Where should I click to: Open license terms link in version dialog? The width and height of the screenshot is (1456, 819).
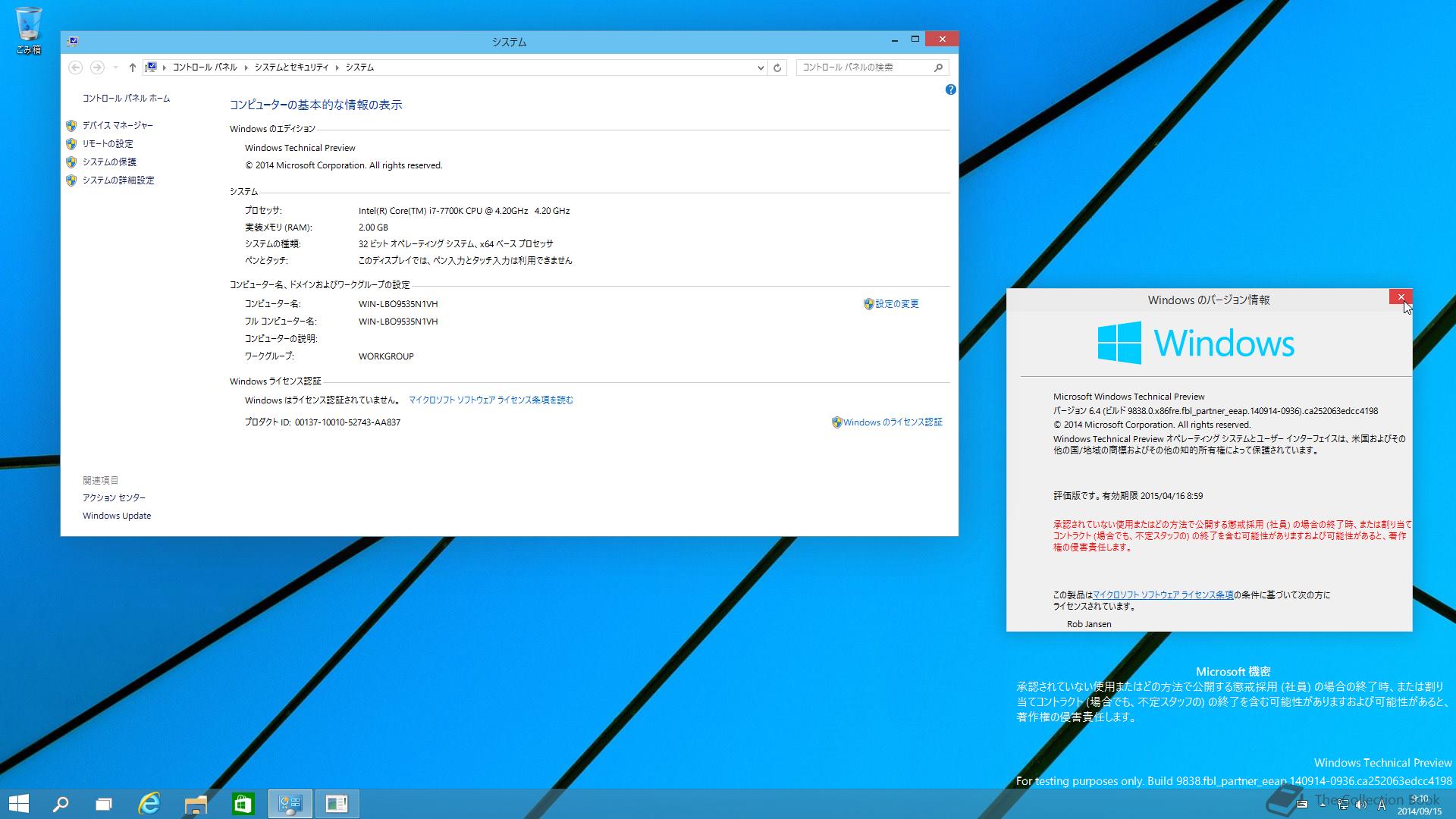[1163, 595]
